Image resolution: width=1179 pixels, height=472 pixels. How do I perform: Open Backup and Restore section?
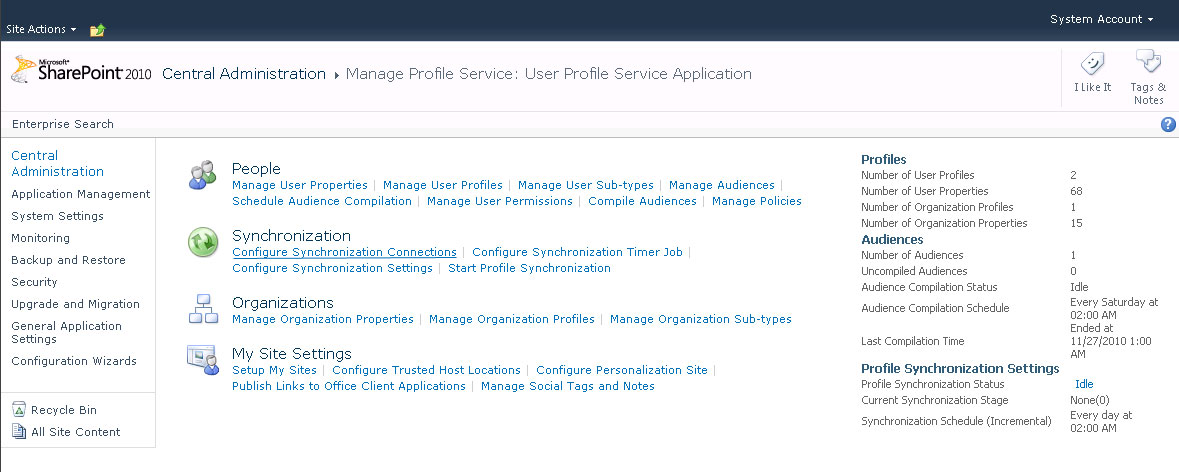click(x=68, y=259)
